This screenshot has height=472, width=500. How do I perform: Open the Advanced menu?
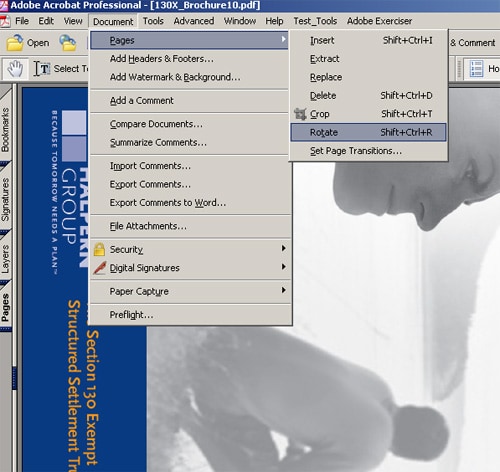click(x=194, y=21)
